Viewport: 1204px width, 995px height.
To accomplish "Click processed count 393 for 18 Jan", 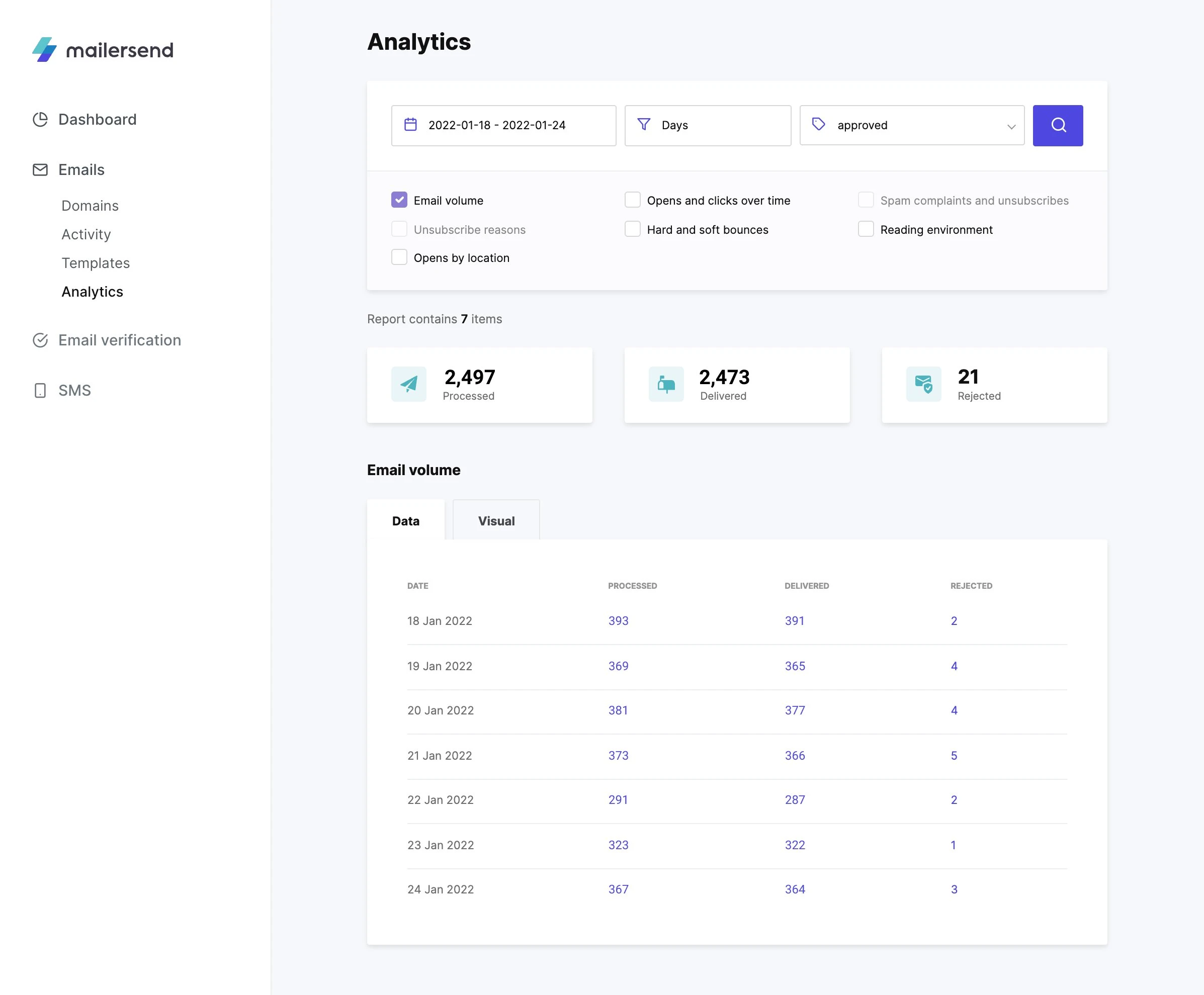I will tap(618, 621).
